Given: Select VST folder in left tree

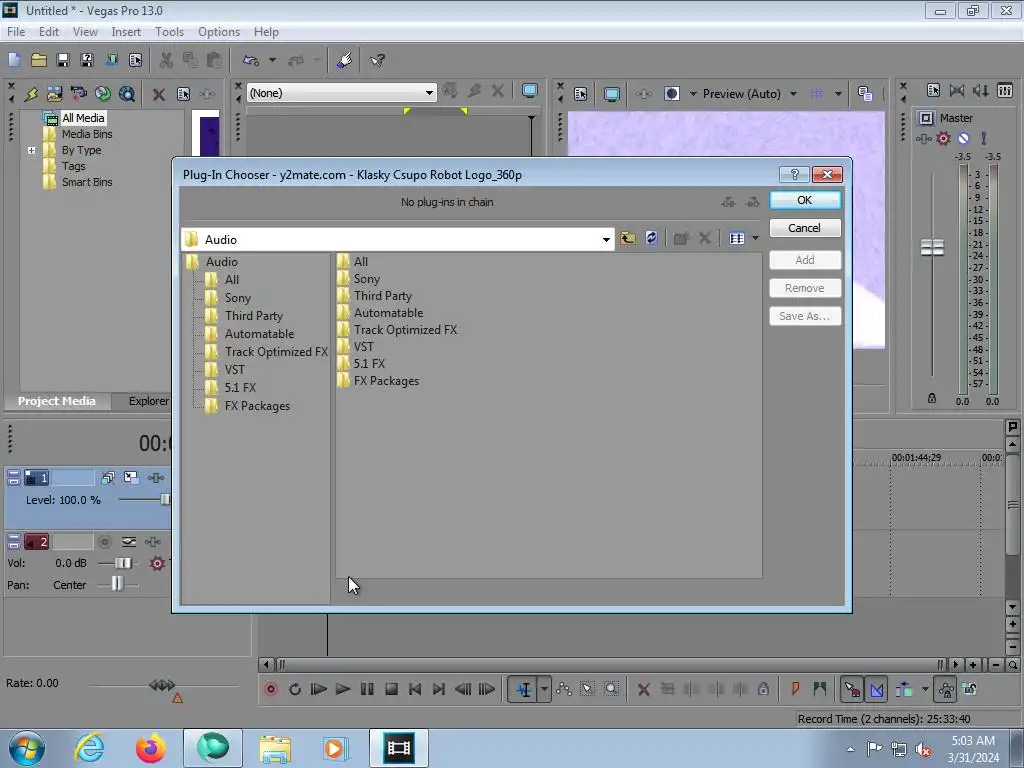Looking at the screenshot, I should tap(234, 370).
